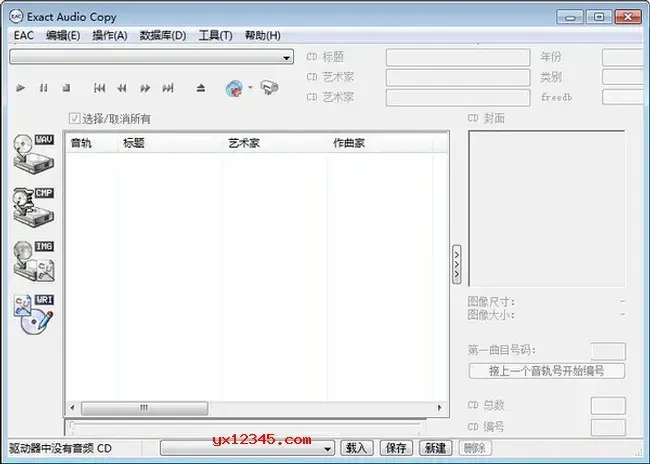Open the 工具(T) menu
Viewport: 650px width, 464px height.
click(x=215, y=36)
